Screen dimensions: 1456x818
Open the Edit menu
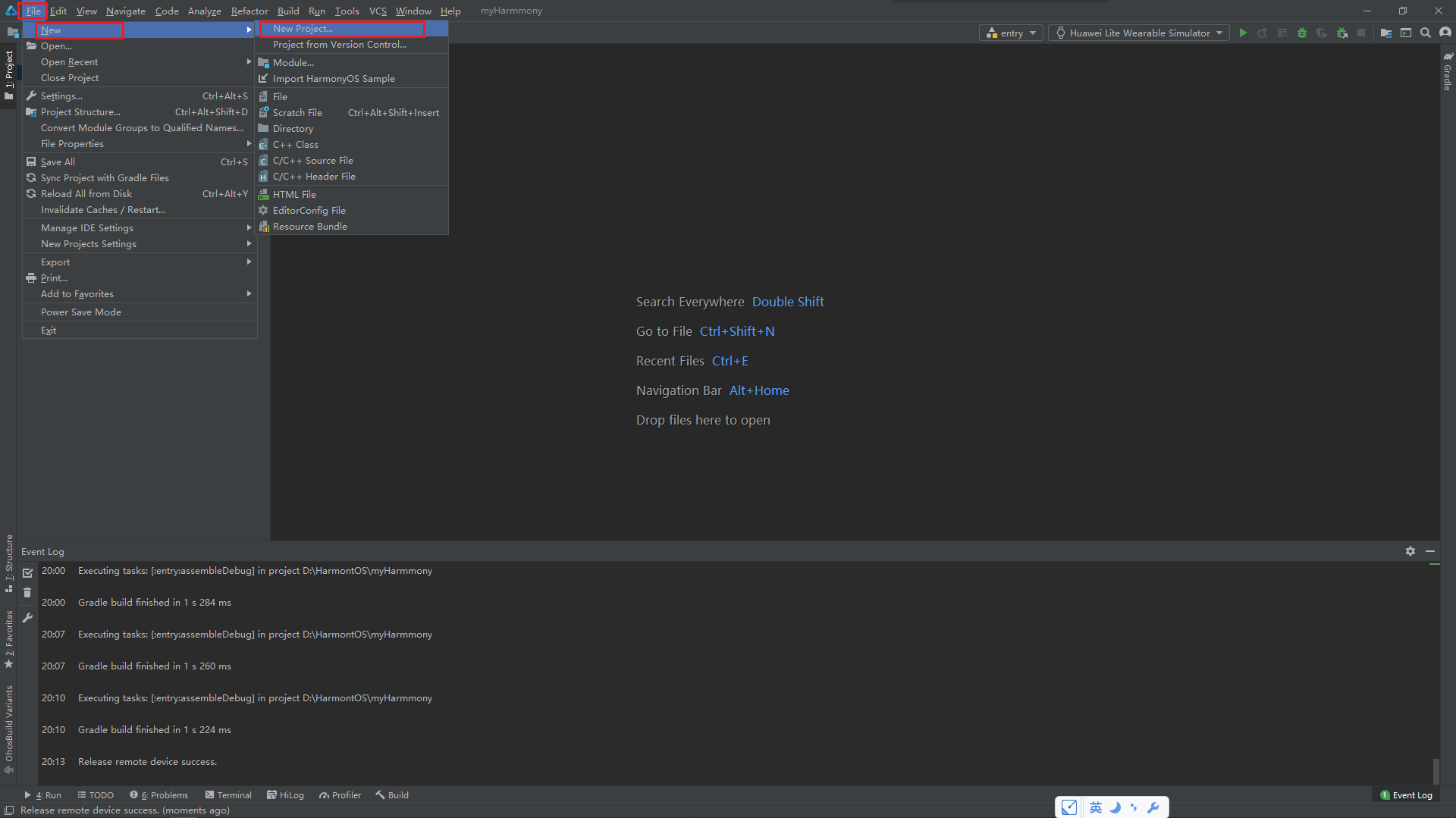(x=58, y=11)
